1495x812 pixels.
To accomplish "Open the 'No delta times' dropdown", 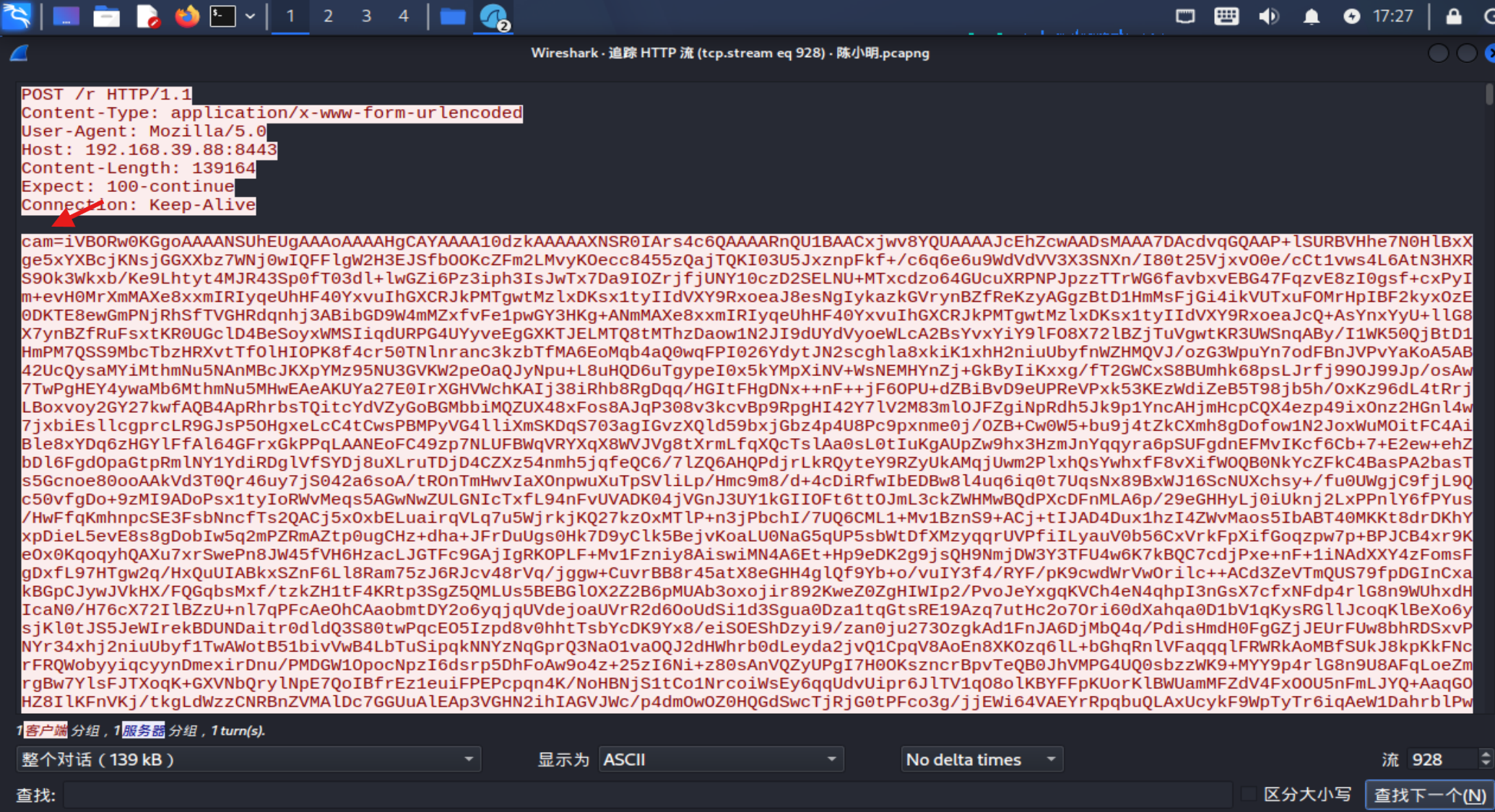I will [981, 759].
